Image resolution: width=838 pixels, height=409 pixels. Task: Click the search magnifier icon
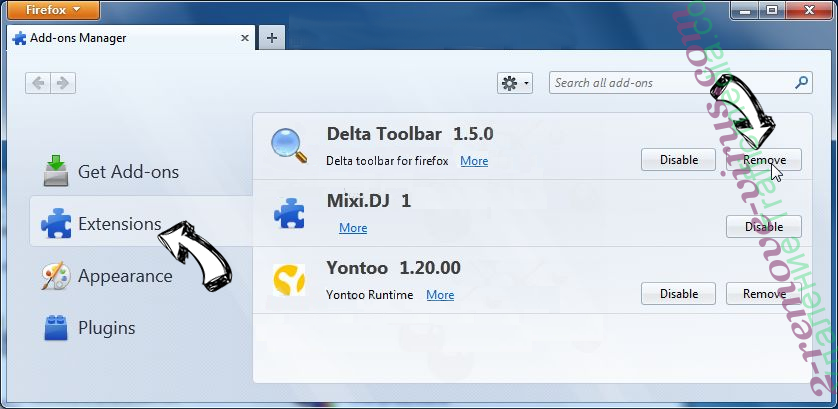801,83
